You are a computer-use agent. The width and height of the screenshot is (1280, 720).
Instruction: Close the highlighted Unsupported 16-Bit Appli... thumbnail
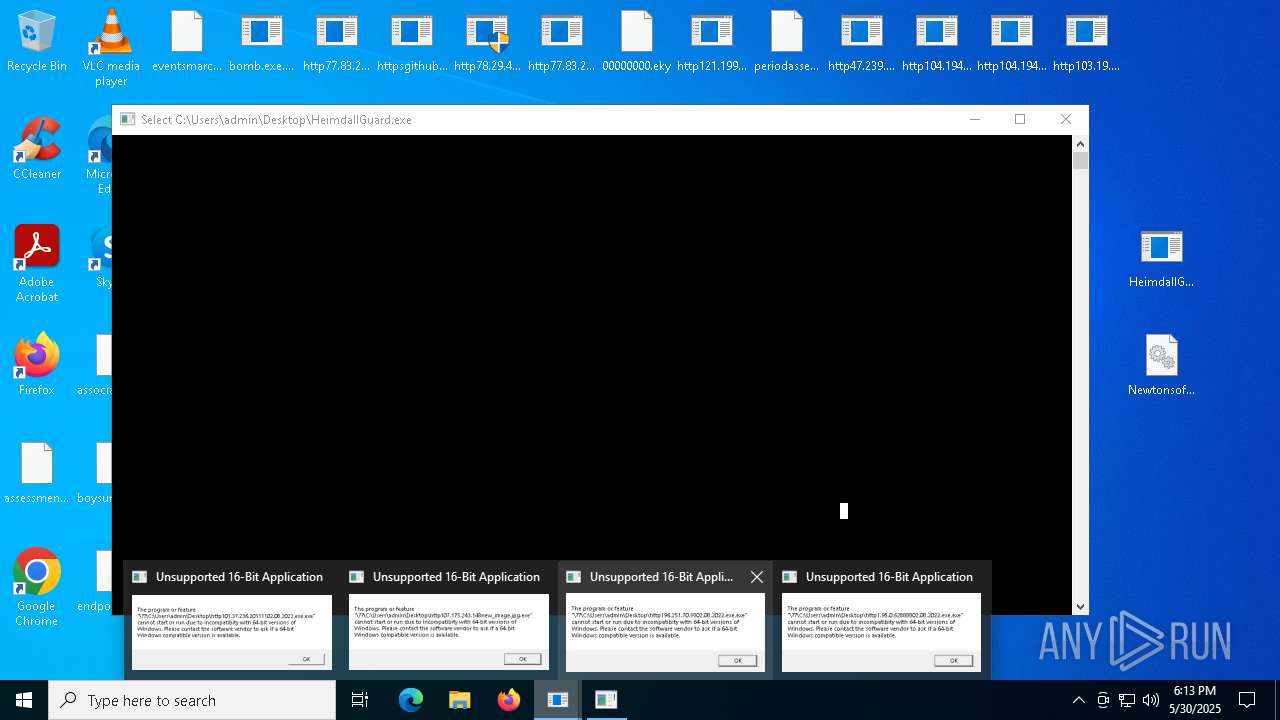click(757, 577)
